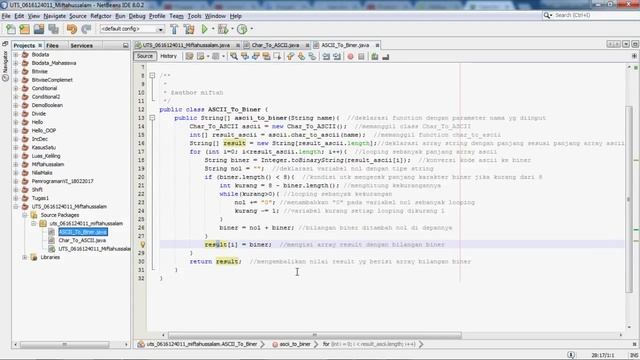Screen dimensions: 640x360
Task: Close the ASCII_To_Biner.java tab
Action: pos(377,45)
